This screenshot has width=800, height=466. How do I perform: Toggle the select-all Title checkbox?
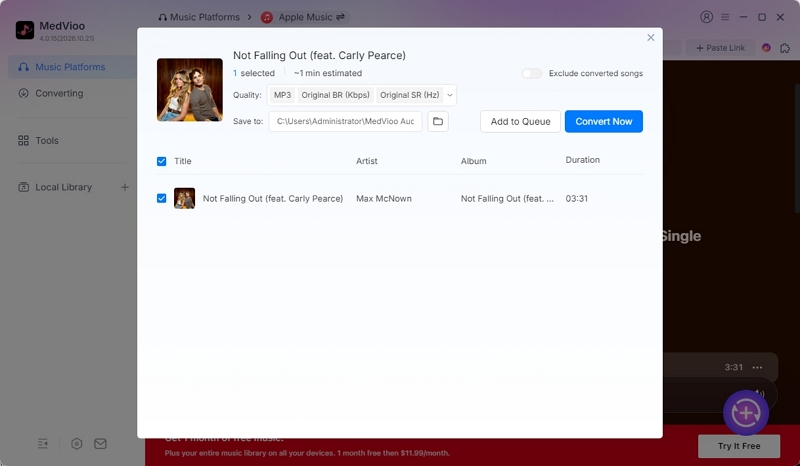click(161, 161)
